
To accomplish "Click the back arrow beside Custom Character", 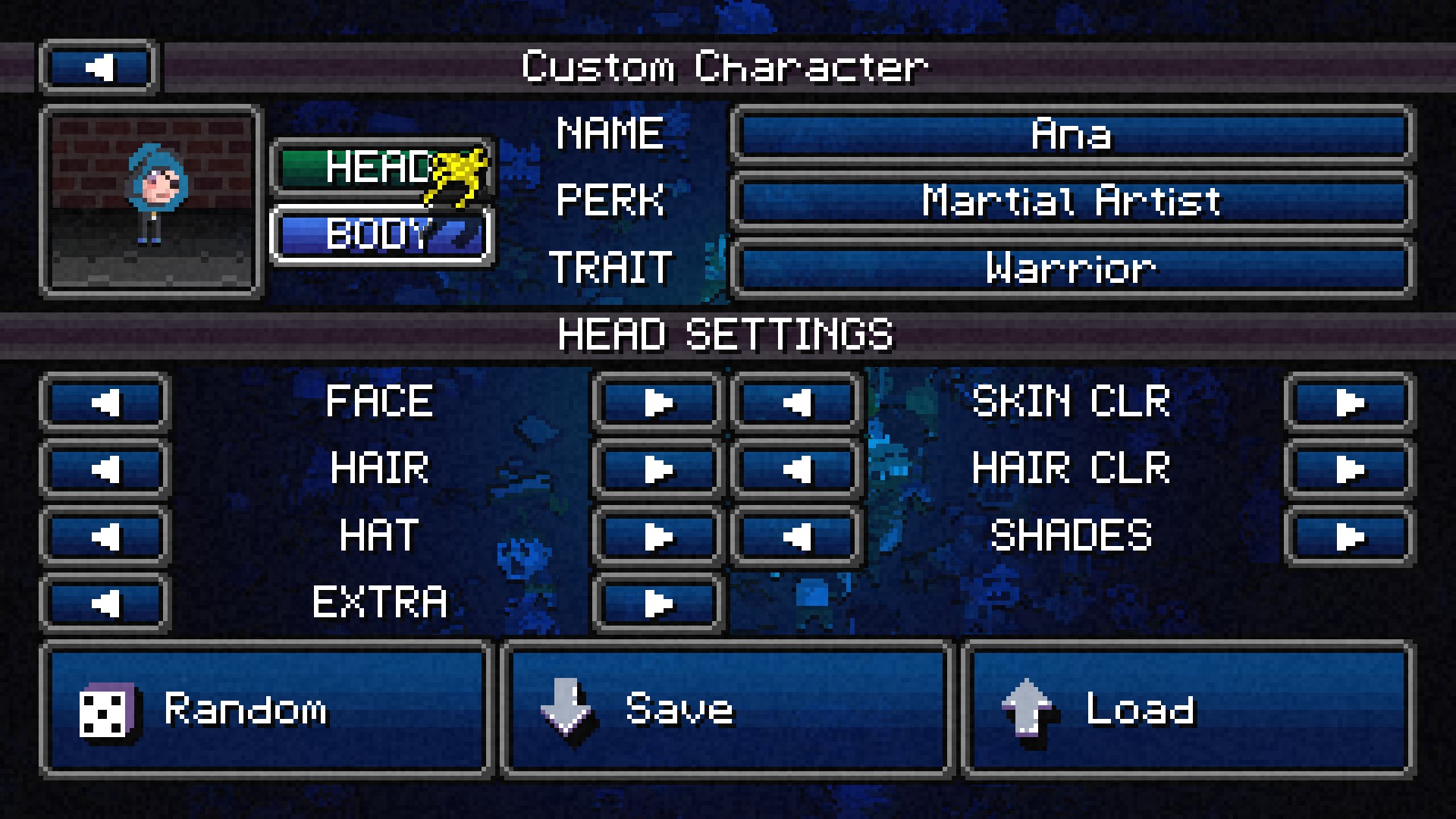I will (99, 67).
